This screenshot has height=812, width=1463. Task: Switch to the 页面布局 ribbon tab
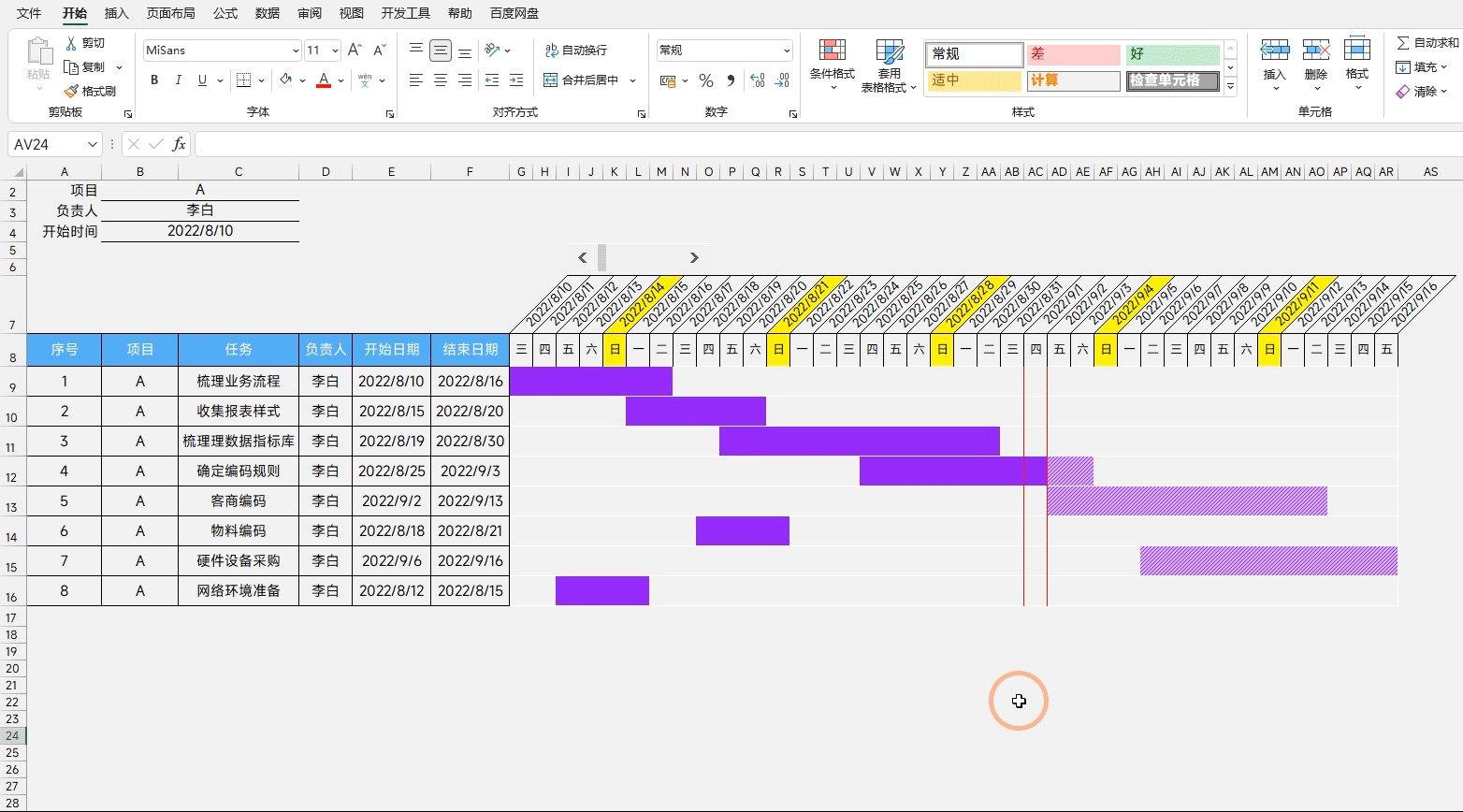coord(171,13)
